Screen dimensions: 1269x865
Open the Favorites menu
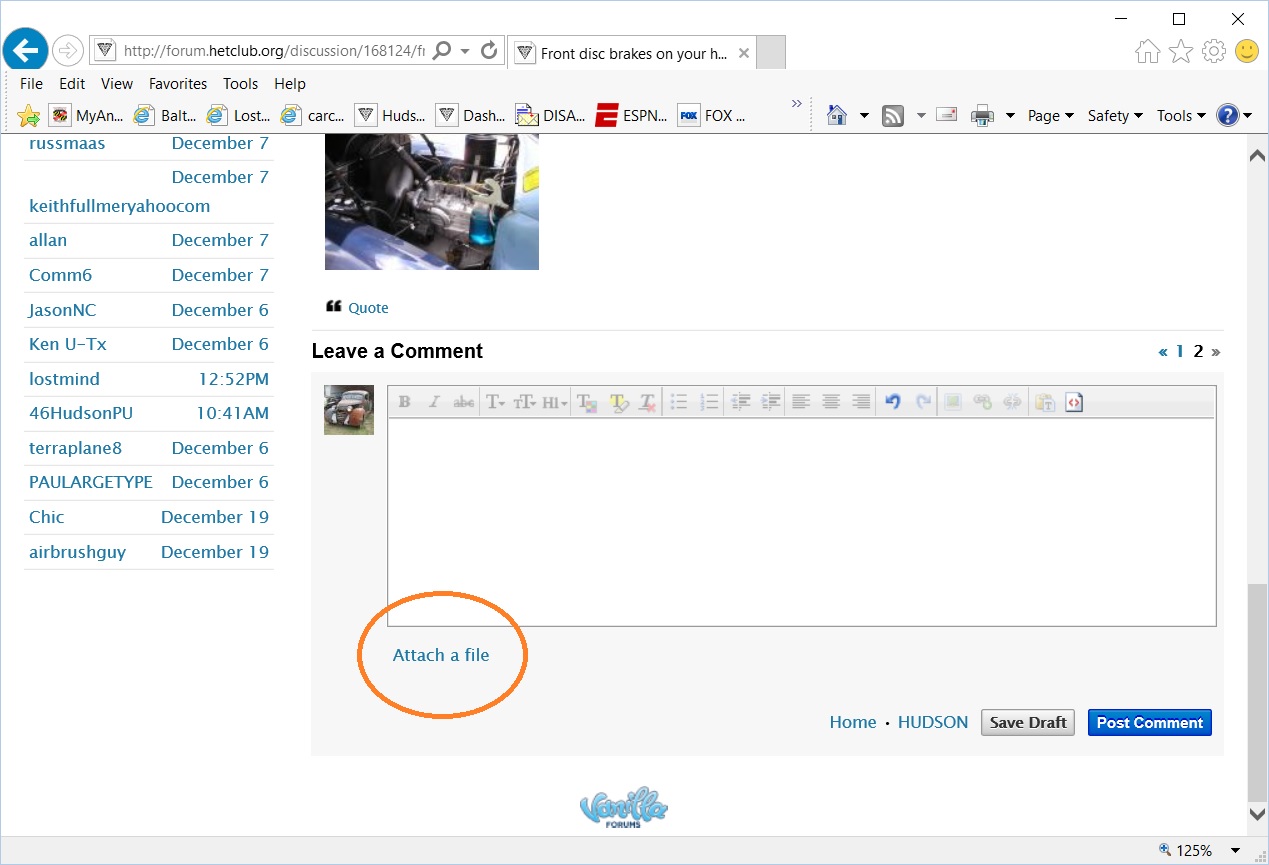(x=178, y=84)
